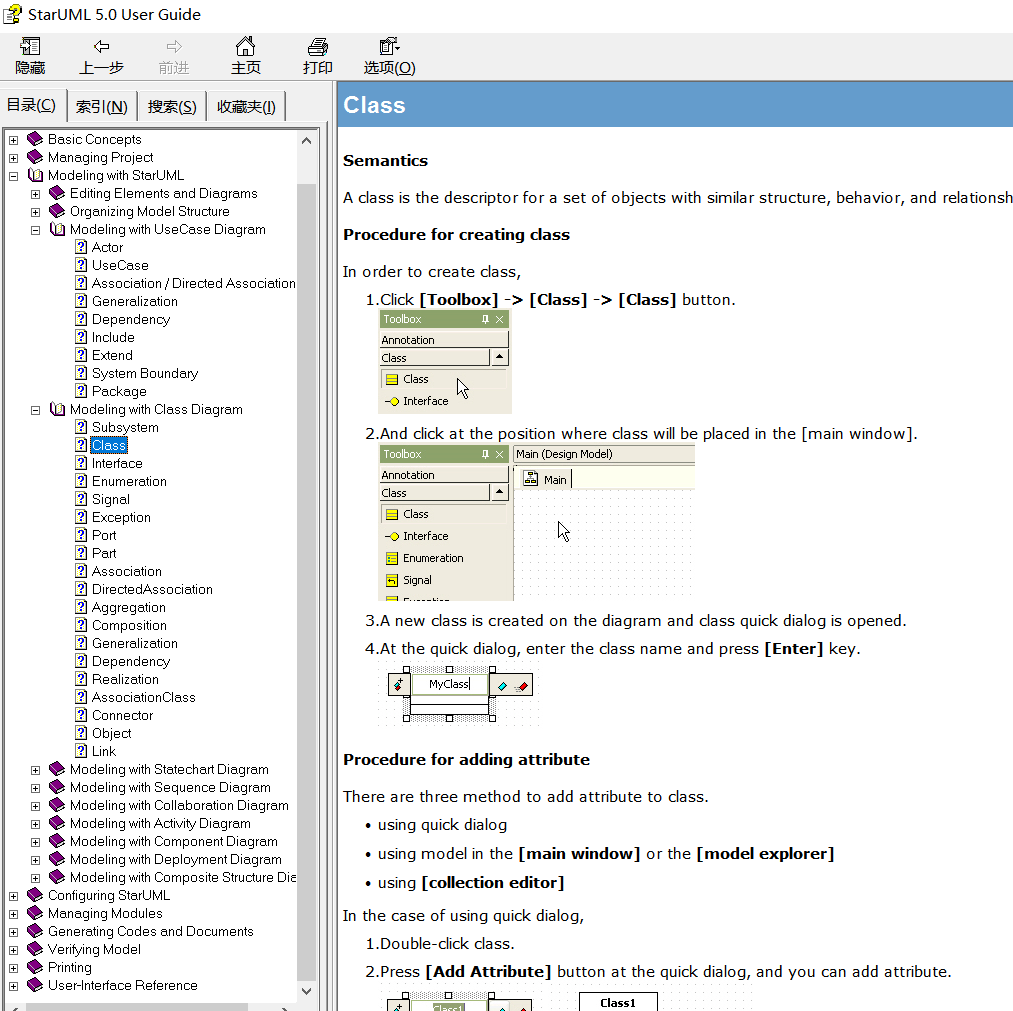Image resolution: width=1013 pixels, height=1011 pixels.
Task: Open the home page (主页) icon
Action: [x=245, y=47]
